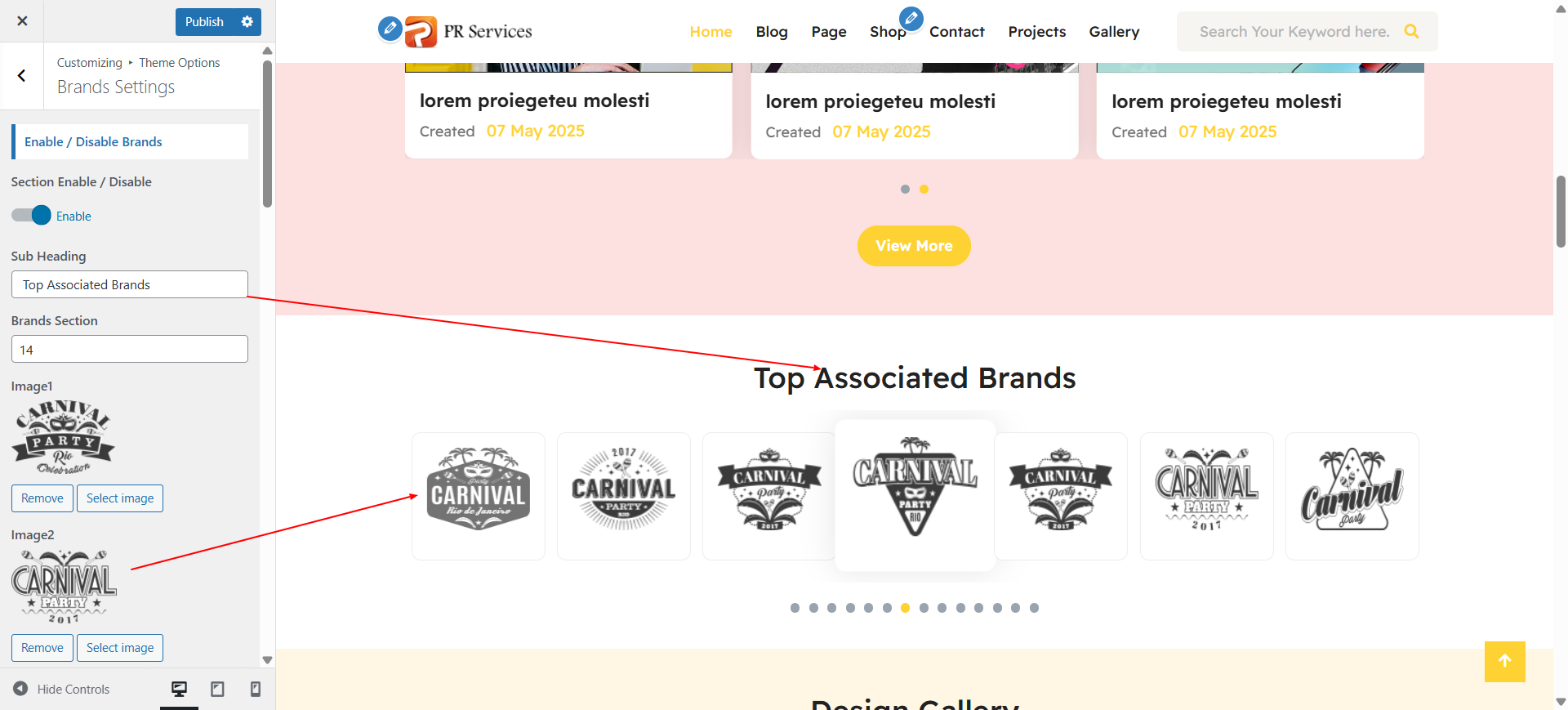
Task: Open the Shop menu item
Action: click(x=888, y=32)
